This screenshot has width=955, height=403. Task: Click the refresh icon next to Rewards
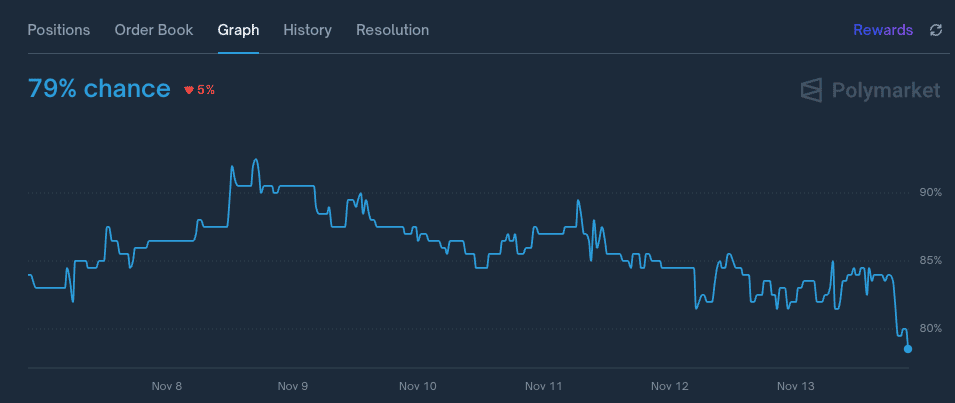(x=936, y=30)
